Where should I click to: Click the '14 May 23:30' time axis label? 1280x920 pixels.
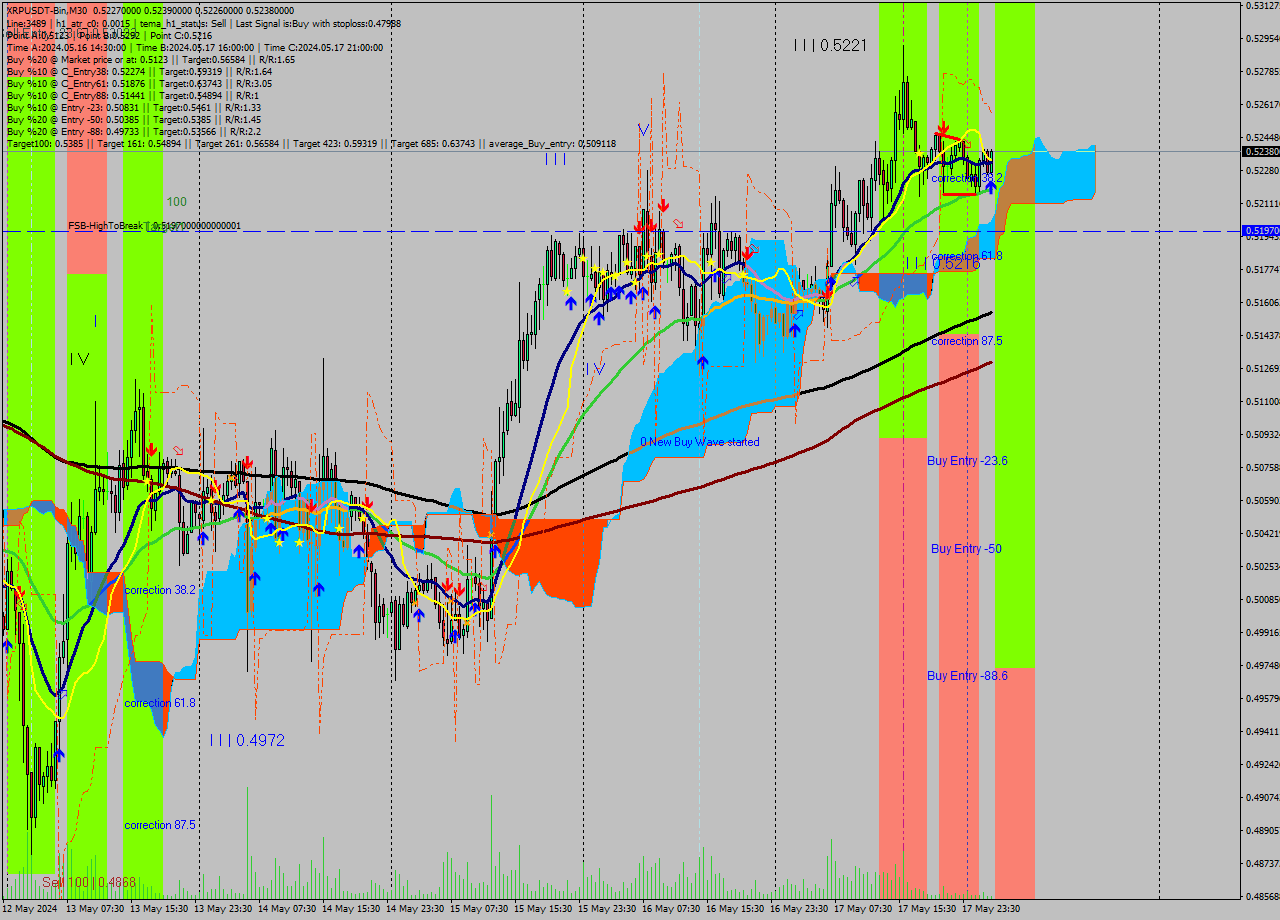click(415, 909)
